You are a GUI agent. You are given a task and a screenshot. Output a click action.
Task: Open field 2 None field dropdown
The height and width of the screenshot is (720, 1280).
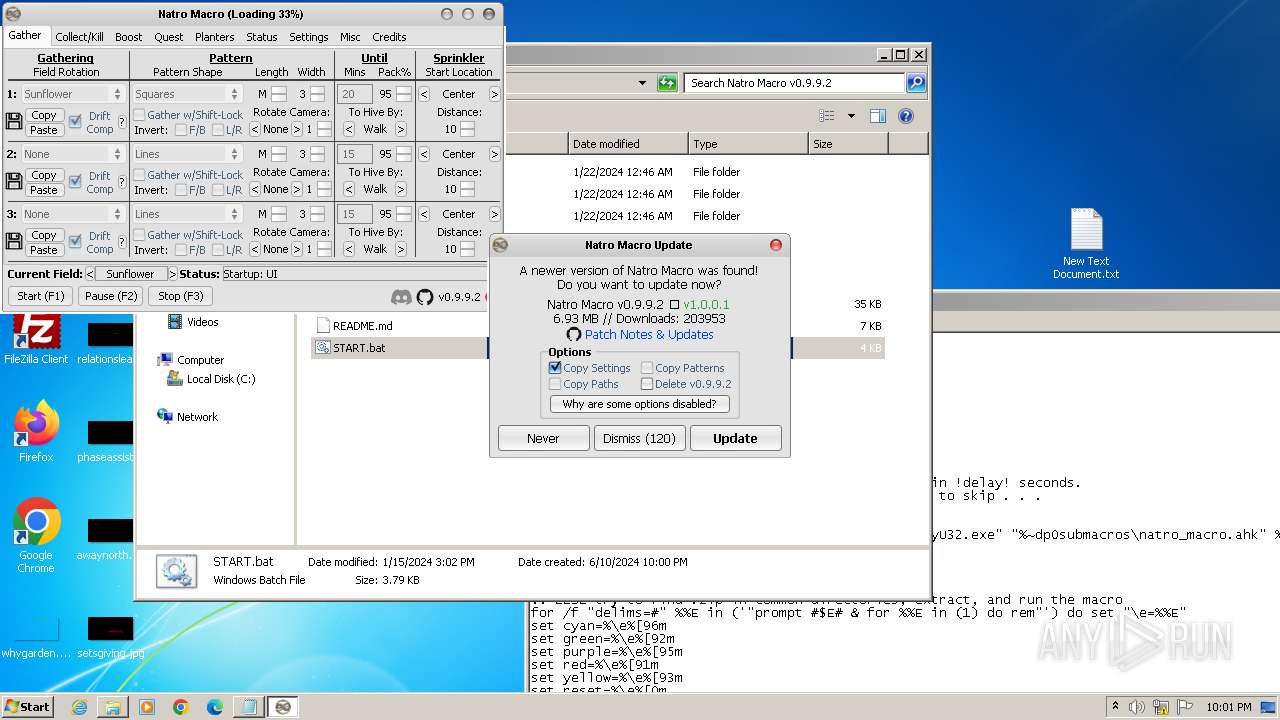click(x=72, y=154)
